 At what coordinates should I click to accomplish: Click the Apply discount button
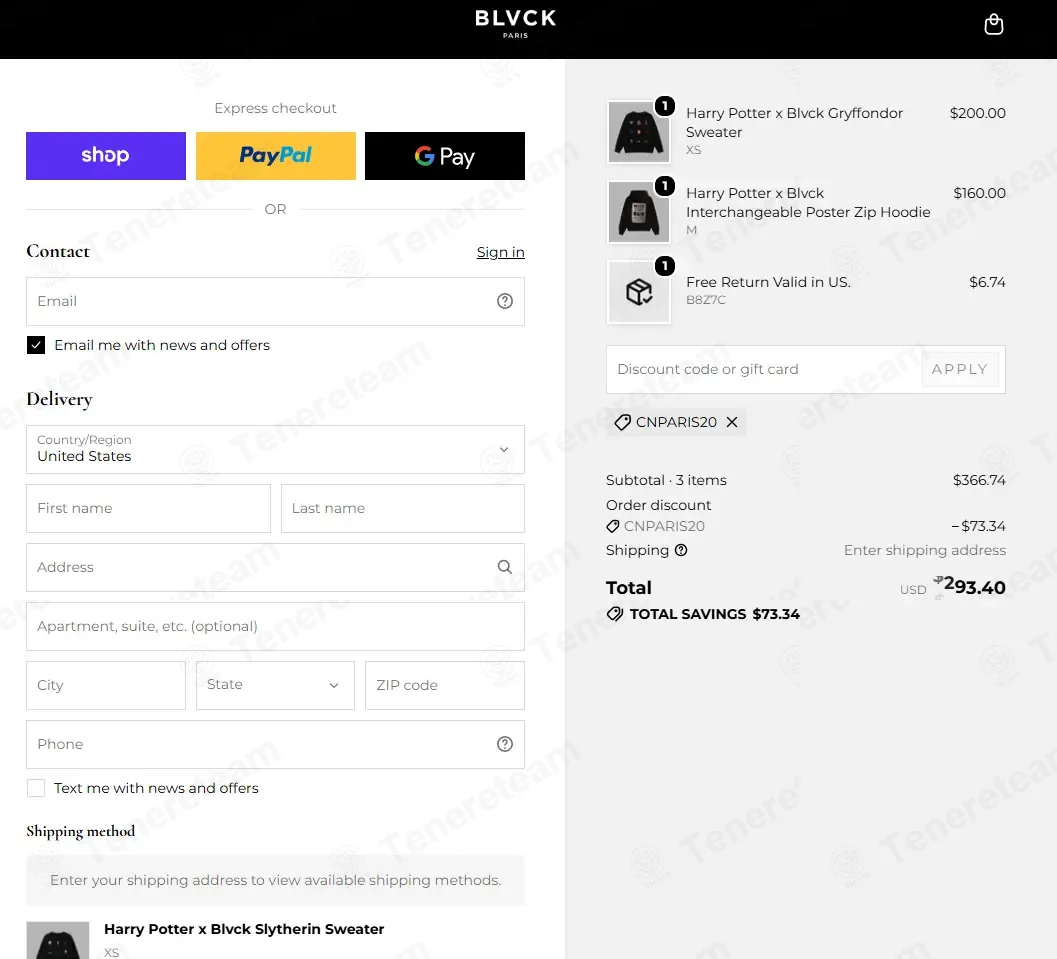click(x=960, y=369)
